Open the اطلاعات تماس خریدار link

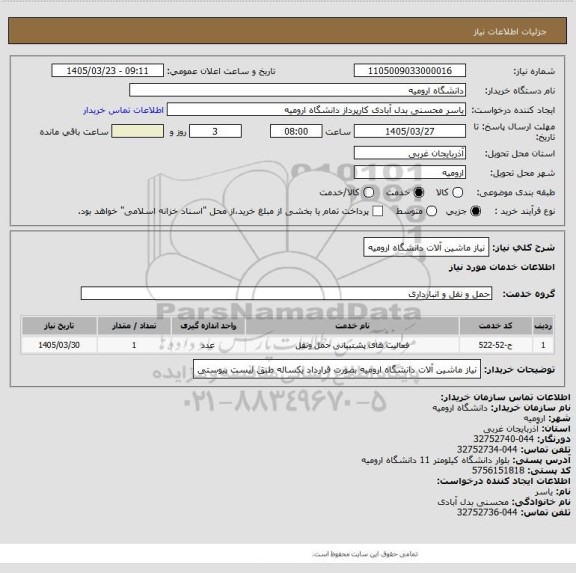point(123,110)
